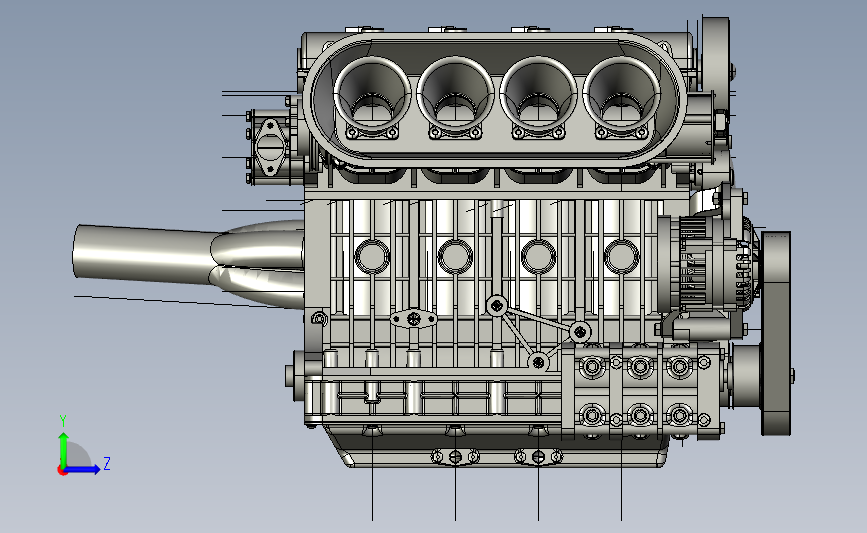Select the six-port pump block beside the pulley
Image resolution: width=867 pixels, height=533 pixels.
(x=641, y=391)
